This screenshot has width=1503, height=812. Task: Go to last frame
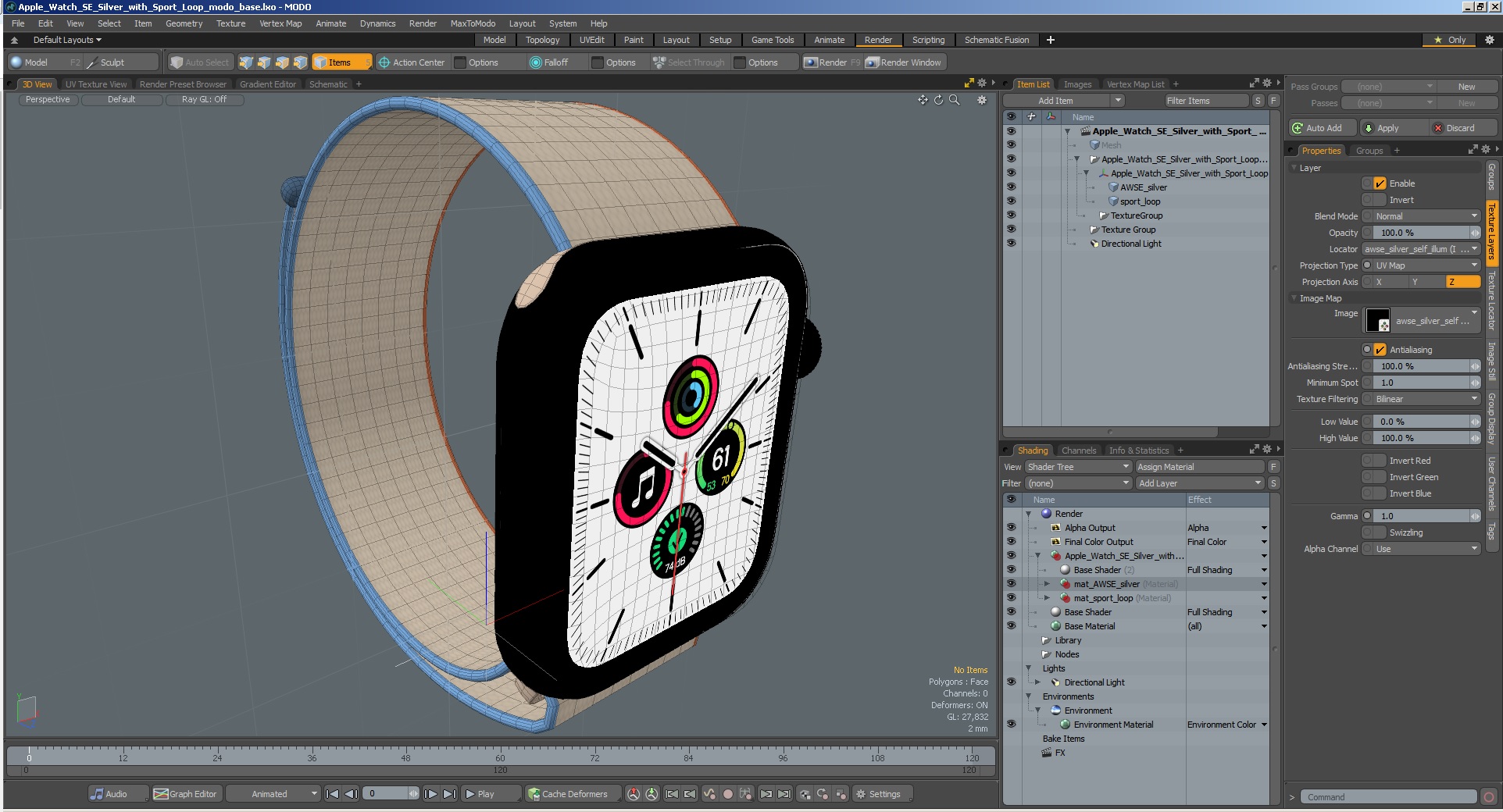pos(449,794)
